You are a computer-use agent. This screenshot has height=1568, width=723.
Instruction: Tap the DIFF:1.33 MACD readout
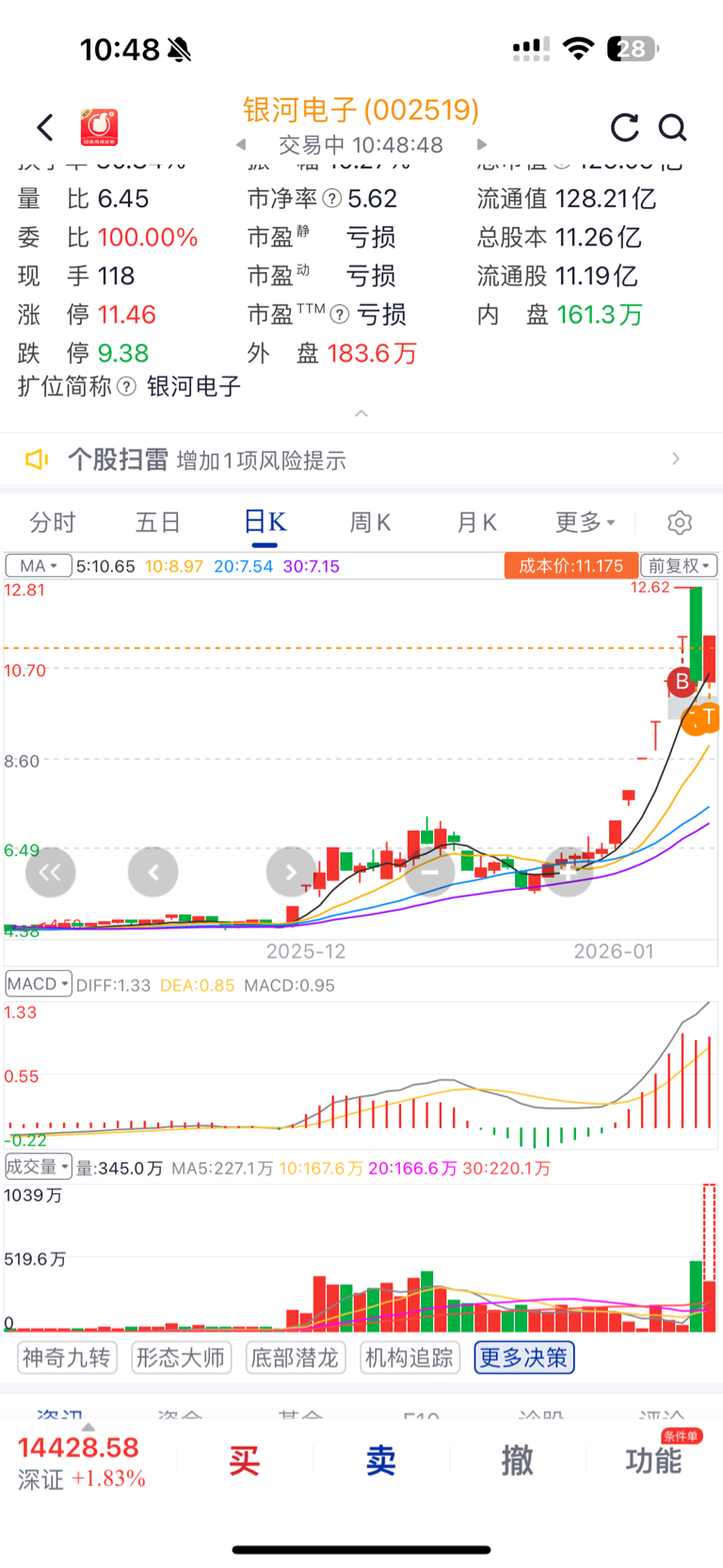114,985
